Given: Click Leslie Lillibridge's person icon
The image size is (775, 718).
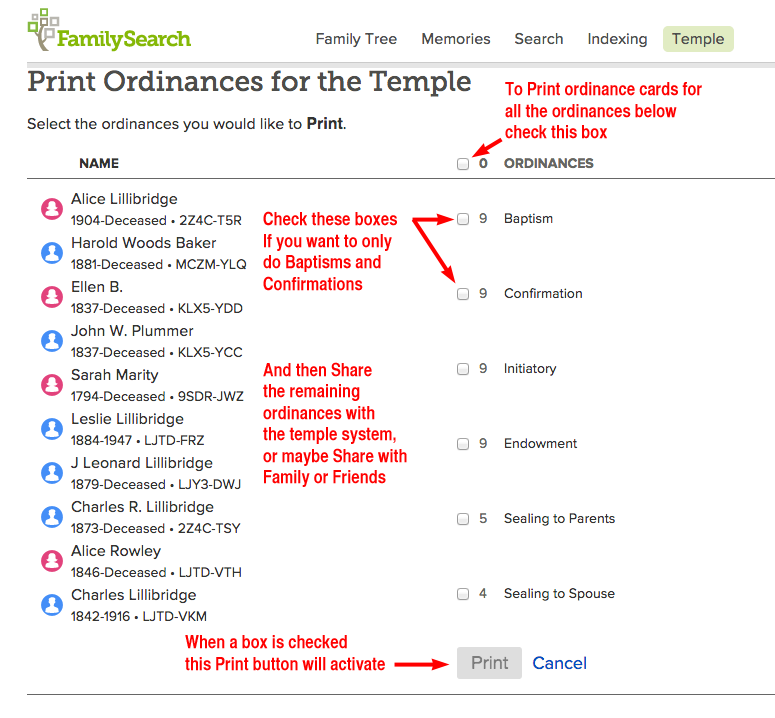Looking at the screenshot, I should 52,429.
